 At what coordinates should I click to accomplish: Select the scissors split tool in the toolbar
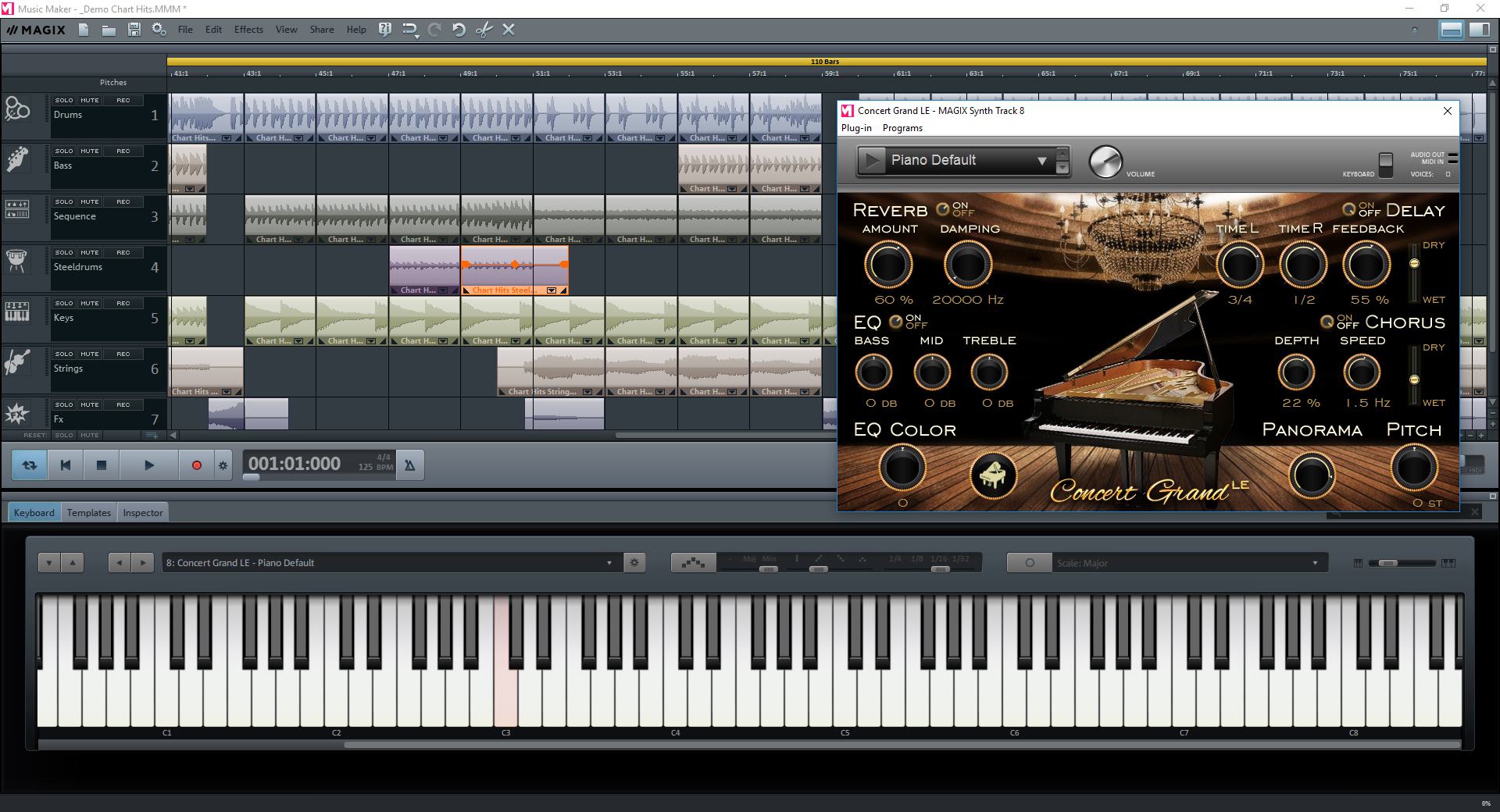pos(484,30)
